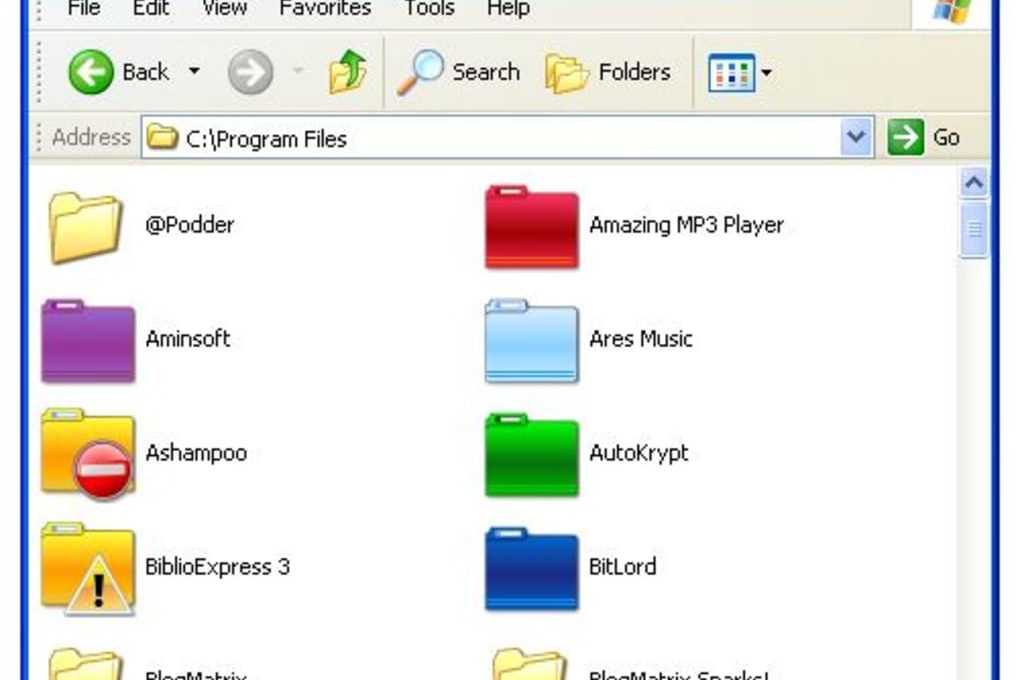Click the green Go button
This screenshot has height=680, width=1020.
(922, 137)
